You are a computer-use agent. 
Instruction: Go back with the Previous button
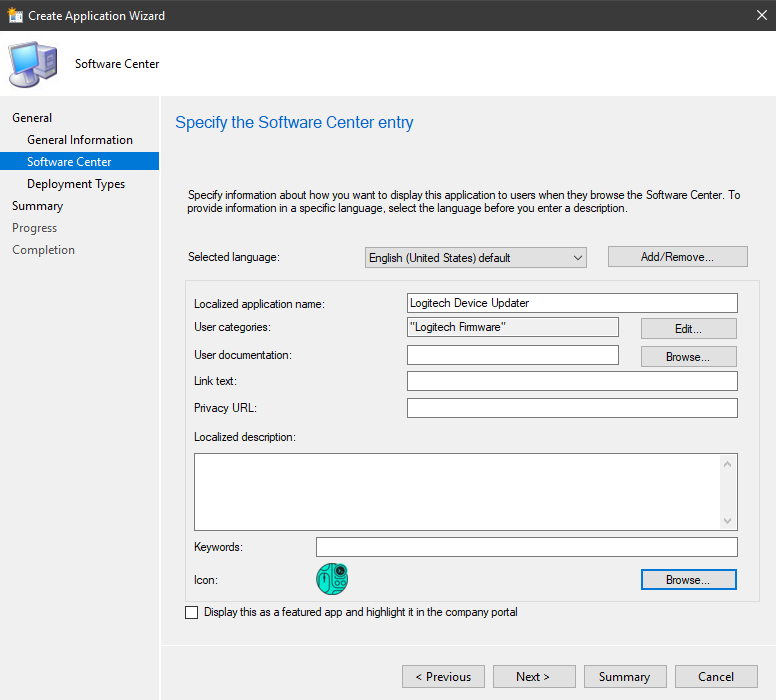click(443, 677)
